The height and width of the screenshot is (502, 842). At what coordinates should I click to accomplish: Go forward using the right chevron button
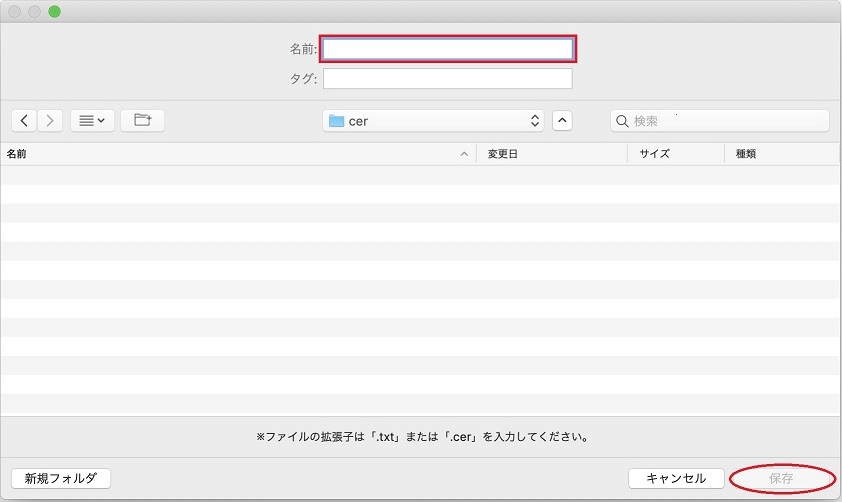click(x=50, y=120)
